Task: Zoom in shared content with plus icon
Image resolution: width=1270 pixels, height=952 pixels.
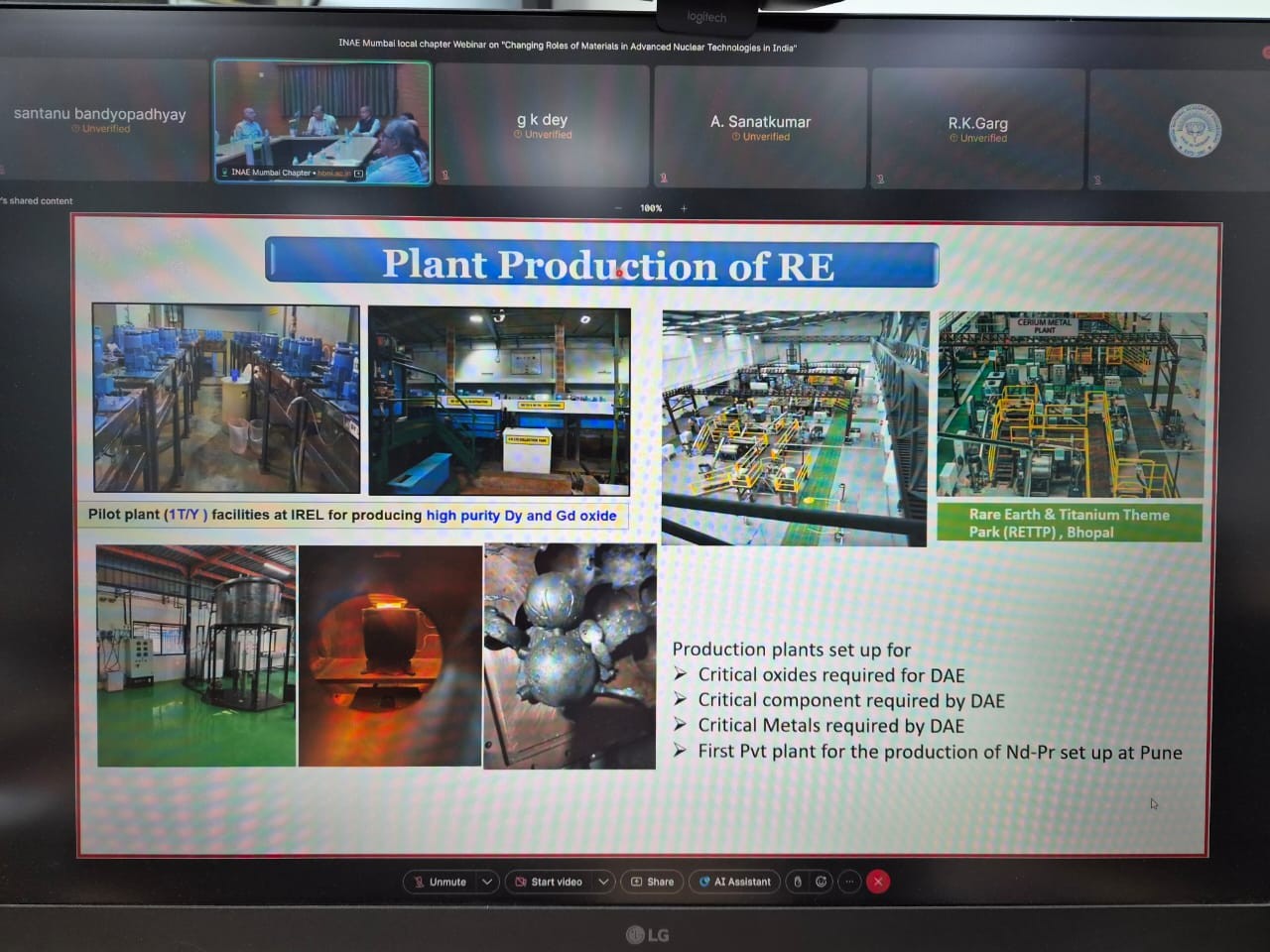Action: (684, 208)
